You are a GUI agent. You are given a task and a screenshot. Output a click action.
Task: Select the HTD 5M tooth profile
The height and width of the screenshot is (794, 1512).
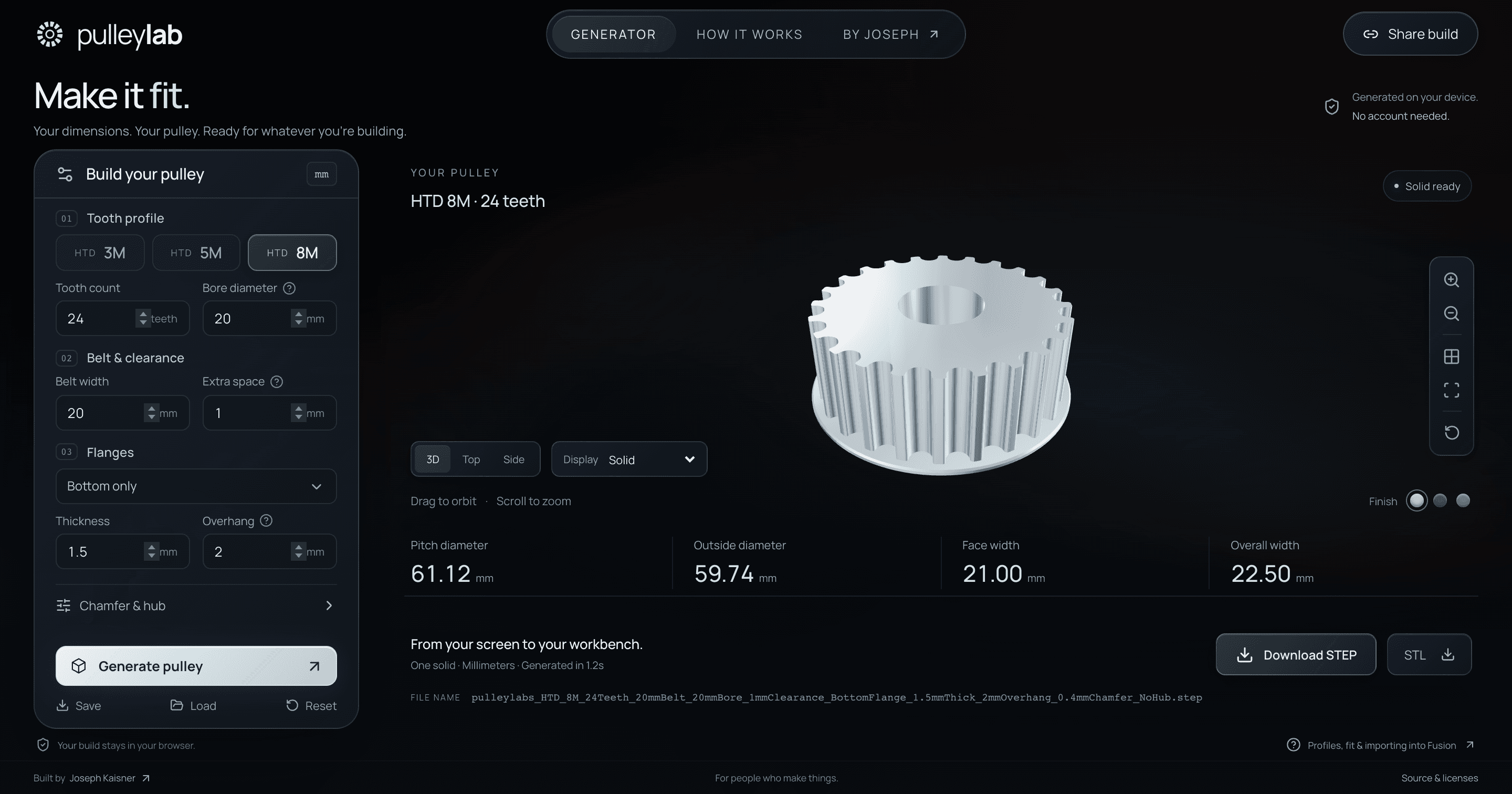point(196,253)
